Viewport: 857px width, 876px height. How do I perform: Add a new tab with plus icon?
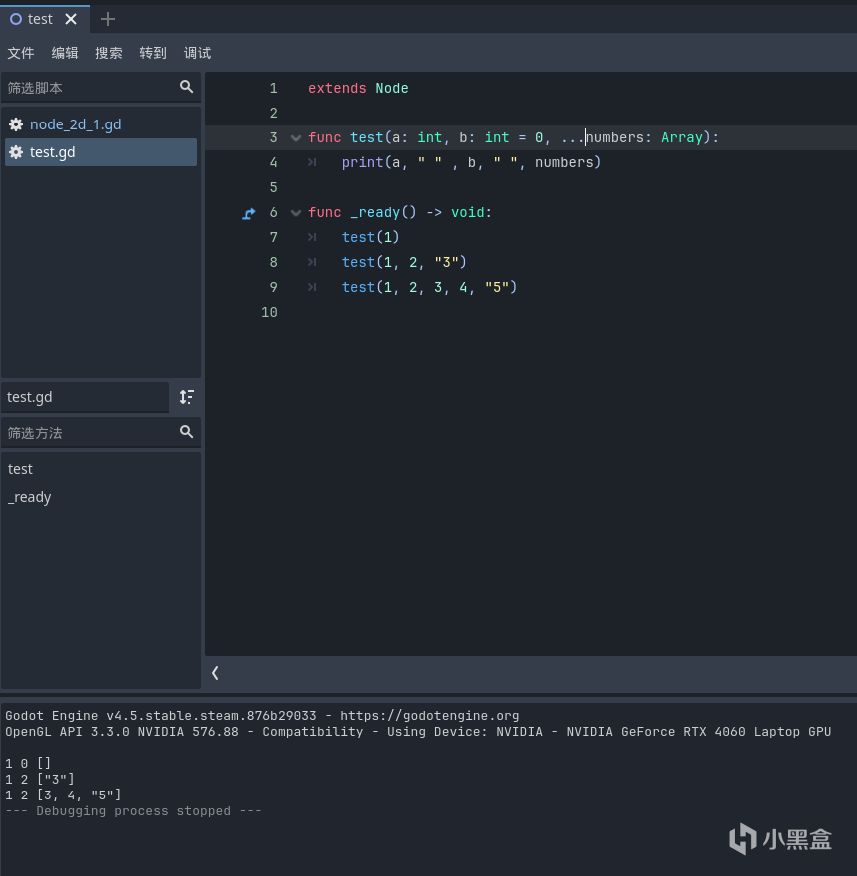[107, 19]
